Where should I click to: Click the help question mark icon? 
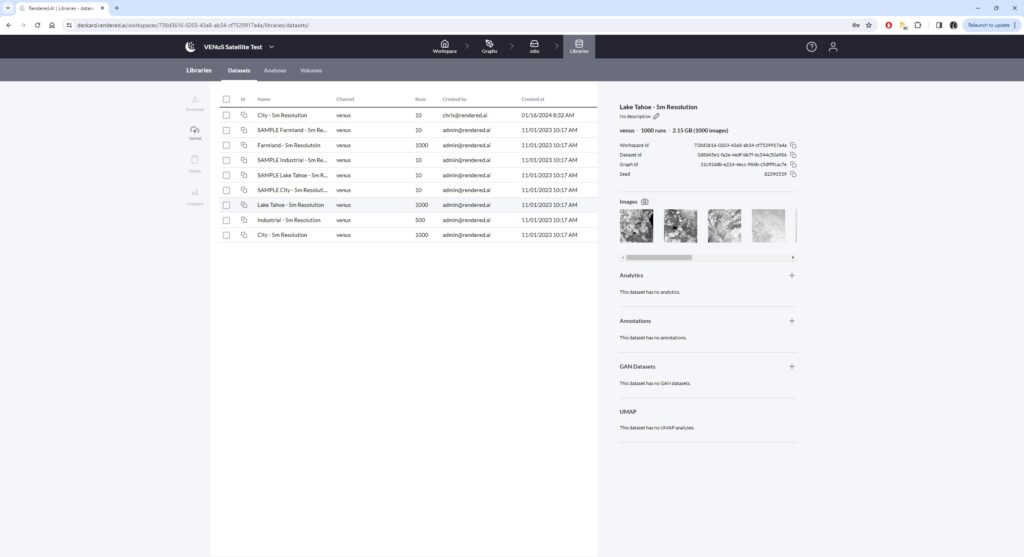coord(811,47)
